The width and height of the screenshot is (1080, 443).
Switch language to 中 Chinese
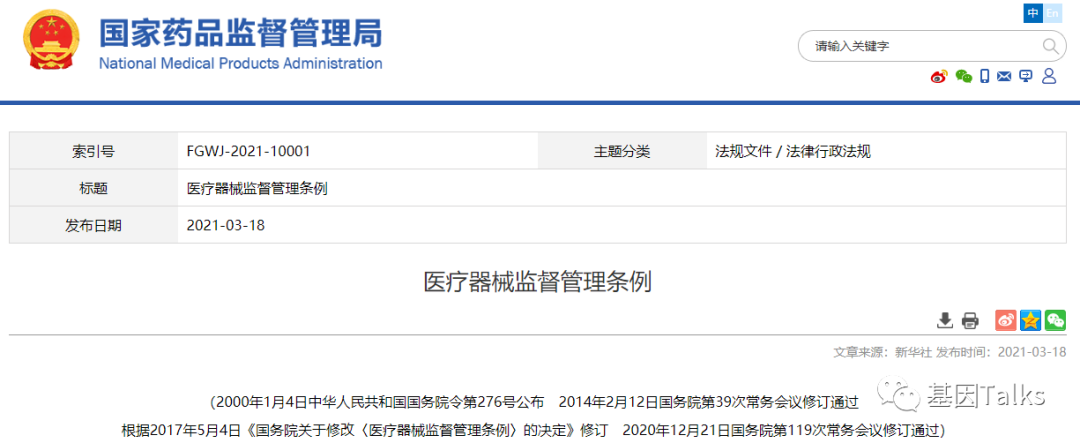1033,13
